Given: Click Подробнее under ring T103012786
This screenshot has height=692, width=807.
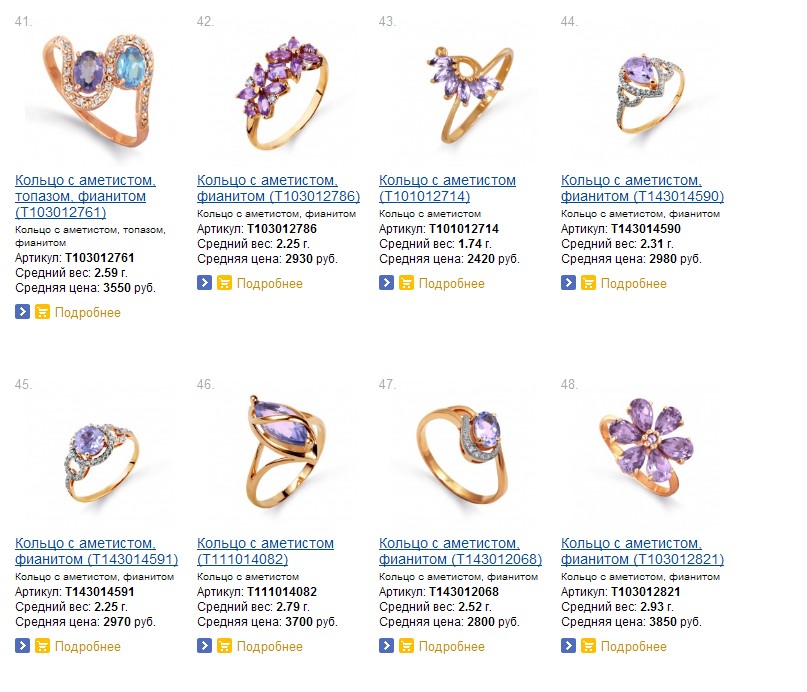Looking at the screenshot, I should pyautogui.click(x=270, y=283).
